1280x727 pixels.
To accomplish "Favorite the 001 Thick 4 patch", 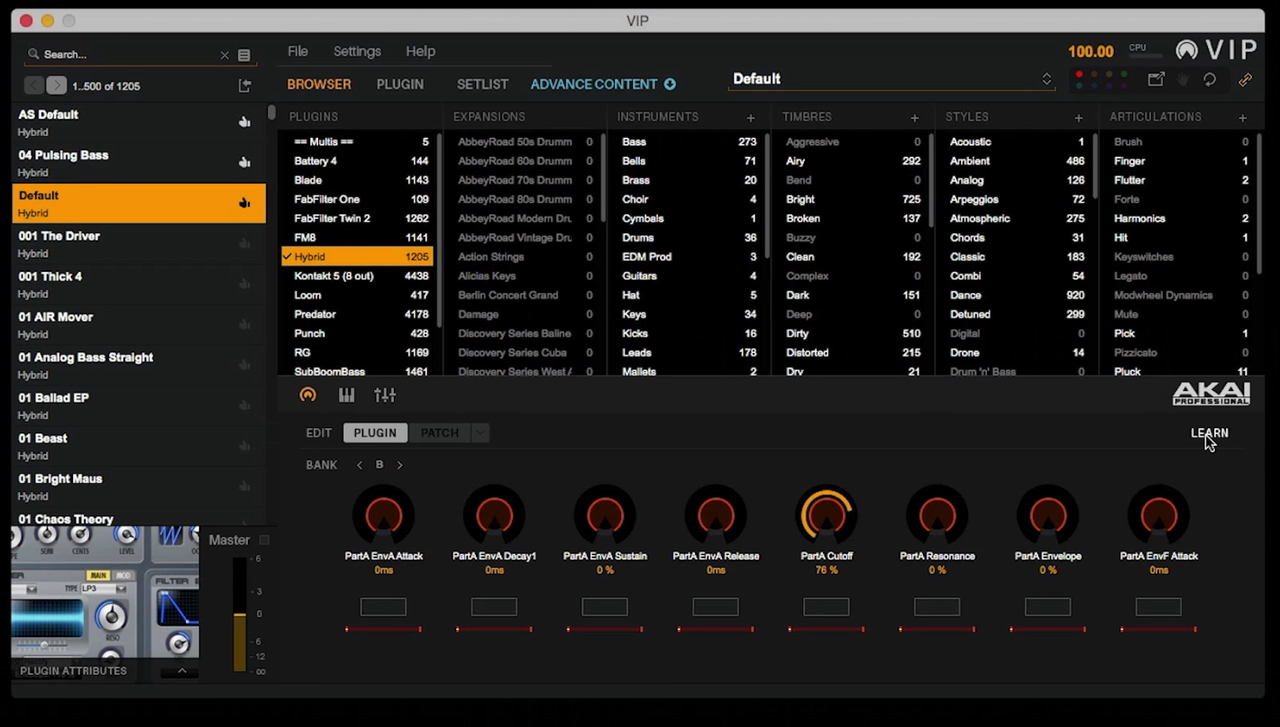I will click(244, 284).
